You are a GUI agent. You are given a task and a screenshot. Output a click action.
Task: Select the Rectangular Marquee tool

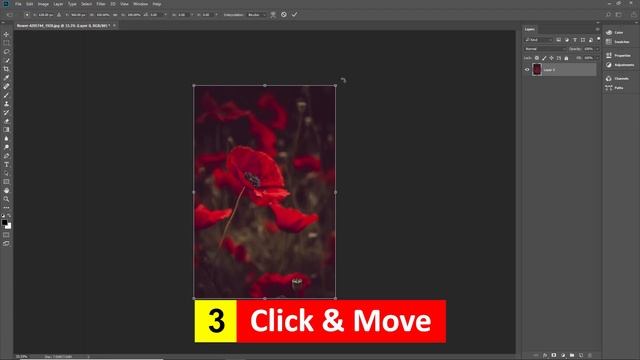tap(6, 43)
